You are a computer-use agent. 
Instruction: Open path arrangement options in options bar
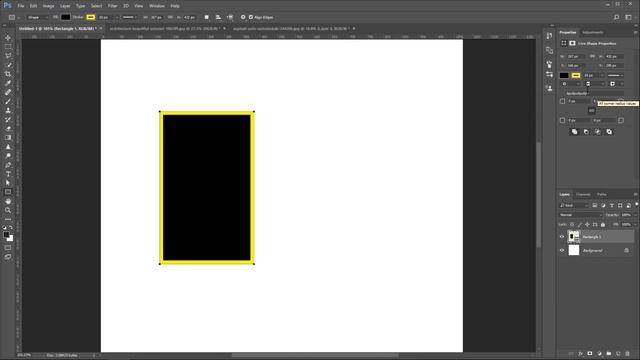[230, 17]
